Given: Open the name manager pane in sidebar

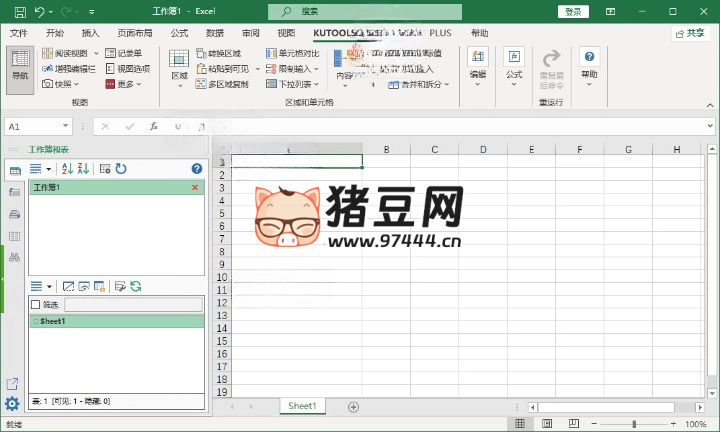Looking at the screenshot, I should (14, 214).
